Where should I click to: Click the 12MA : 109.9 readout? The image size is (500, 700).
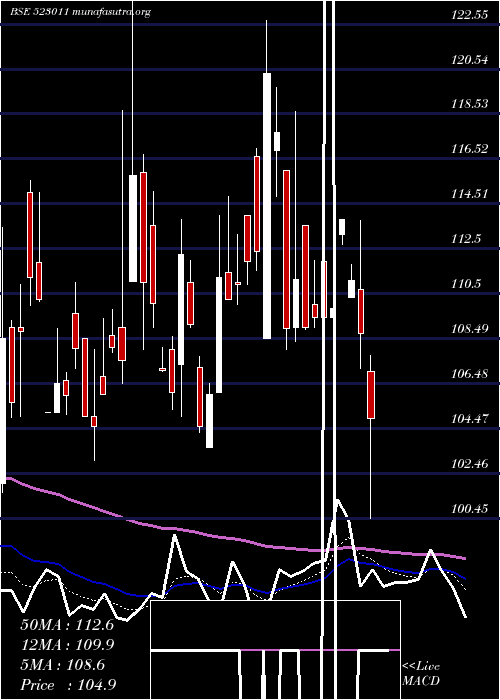[x=67, y=645]
